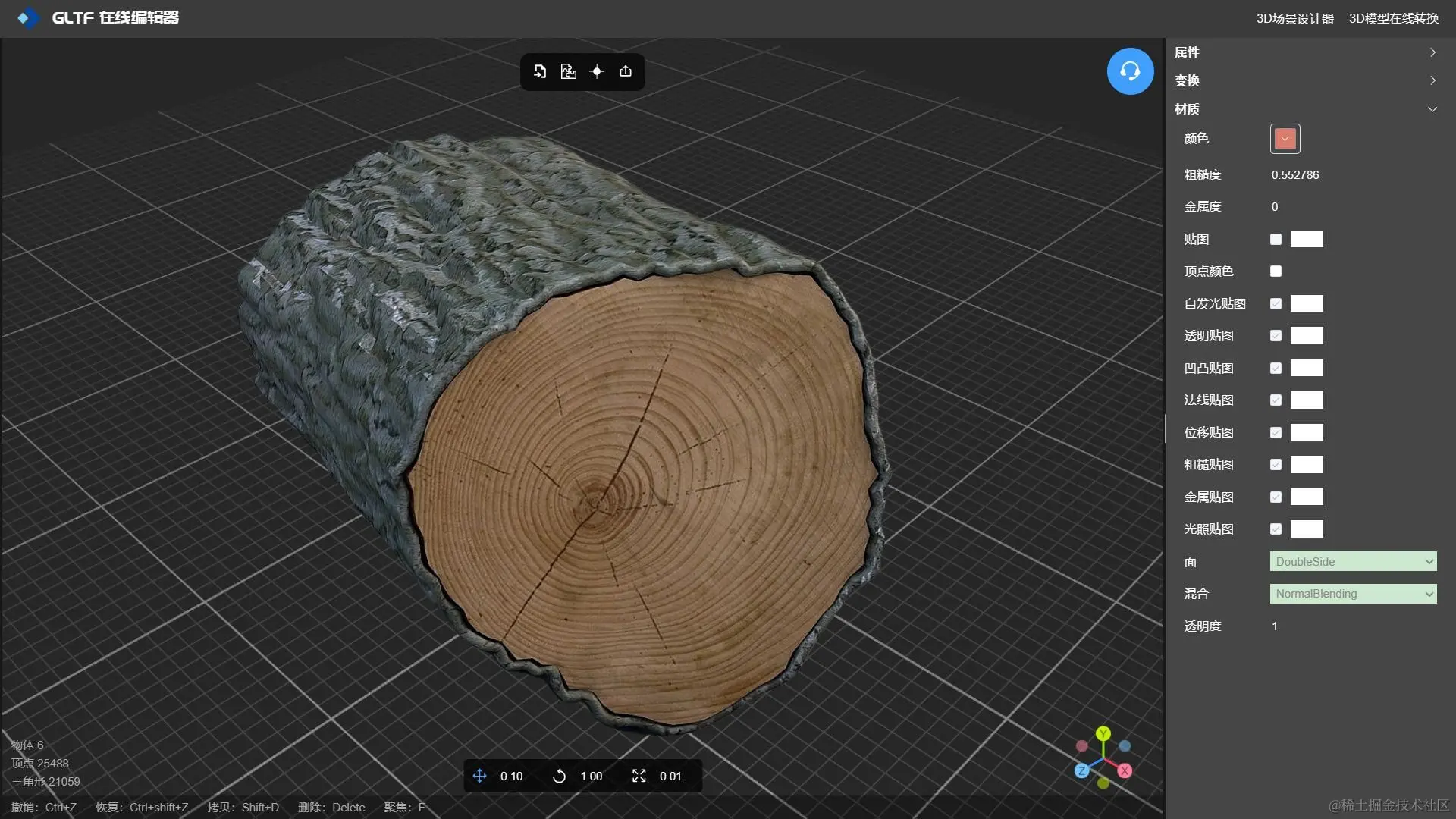Click the crosshair light icon in the toolbar
Screen dimensions: 1456x819
(597, 71)
